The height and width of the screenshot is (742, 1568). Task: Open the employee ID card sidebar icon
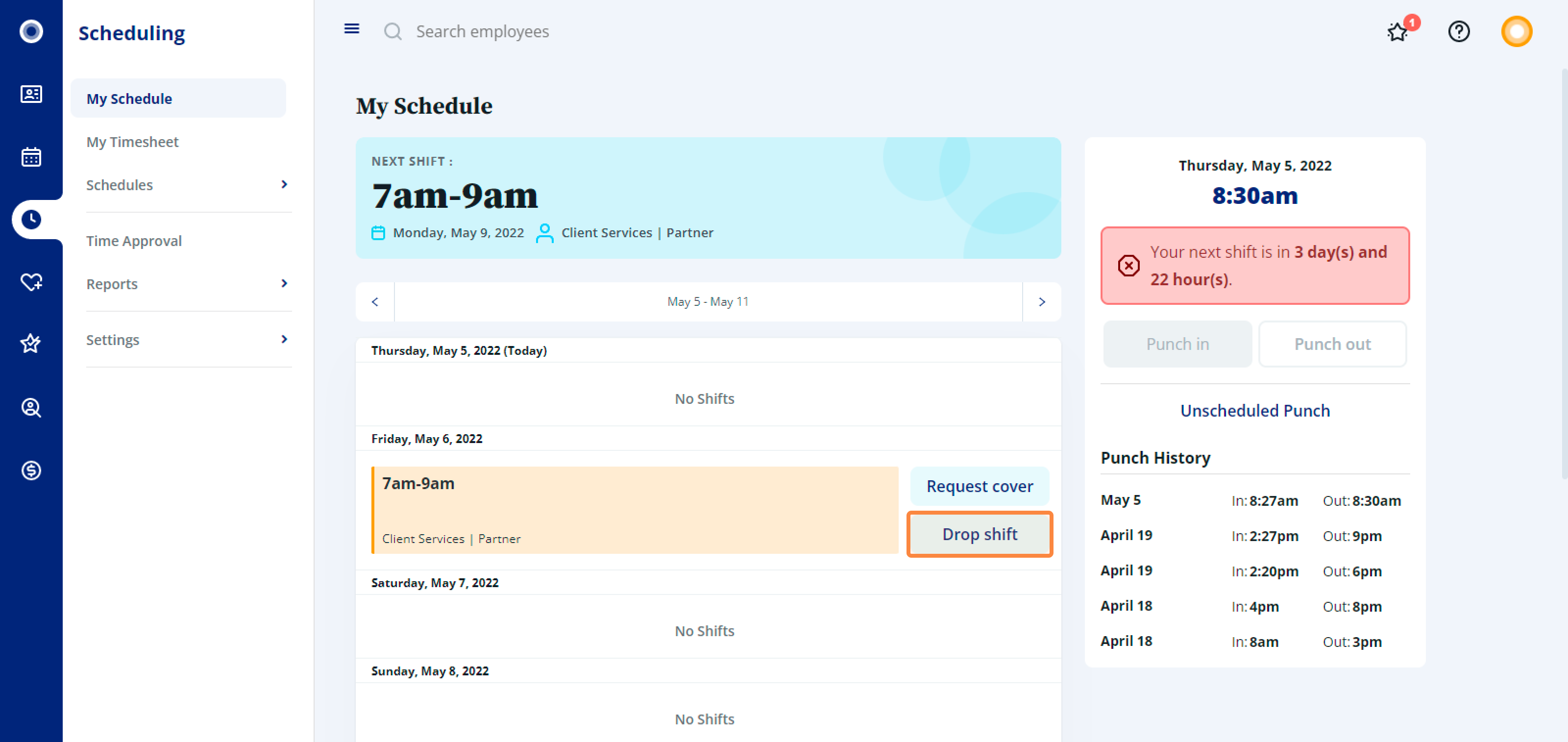pos(31,95)
